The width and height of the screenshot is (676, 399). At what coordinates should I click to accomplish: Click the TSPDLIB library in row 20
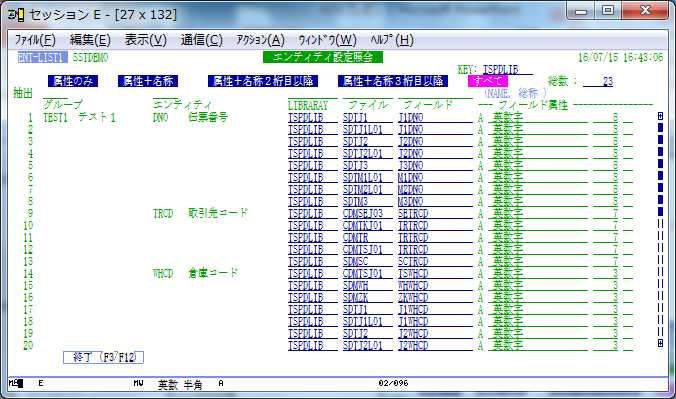313,346
